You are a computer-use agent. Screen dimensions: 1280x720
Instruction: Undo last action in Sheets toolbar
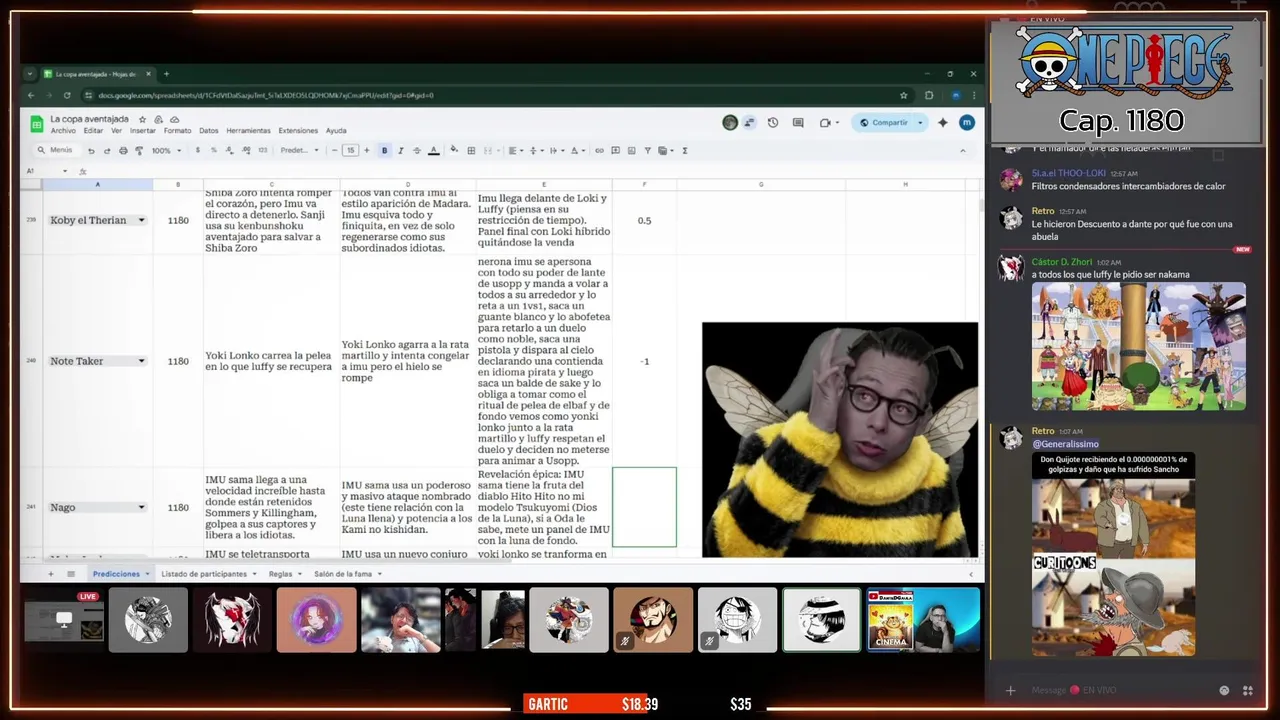[x=91, y=150]
